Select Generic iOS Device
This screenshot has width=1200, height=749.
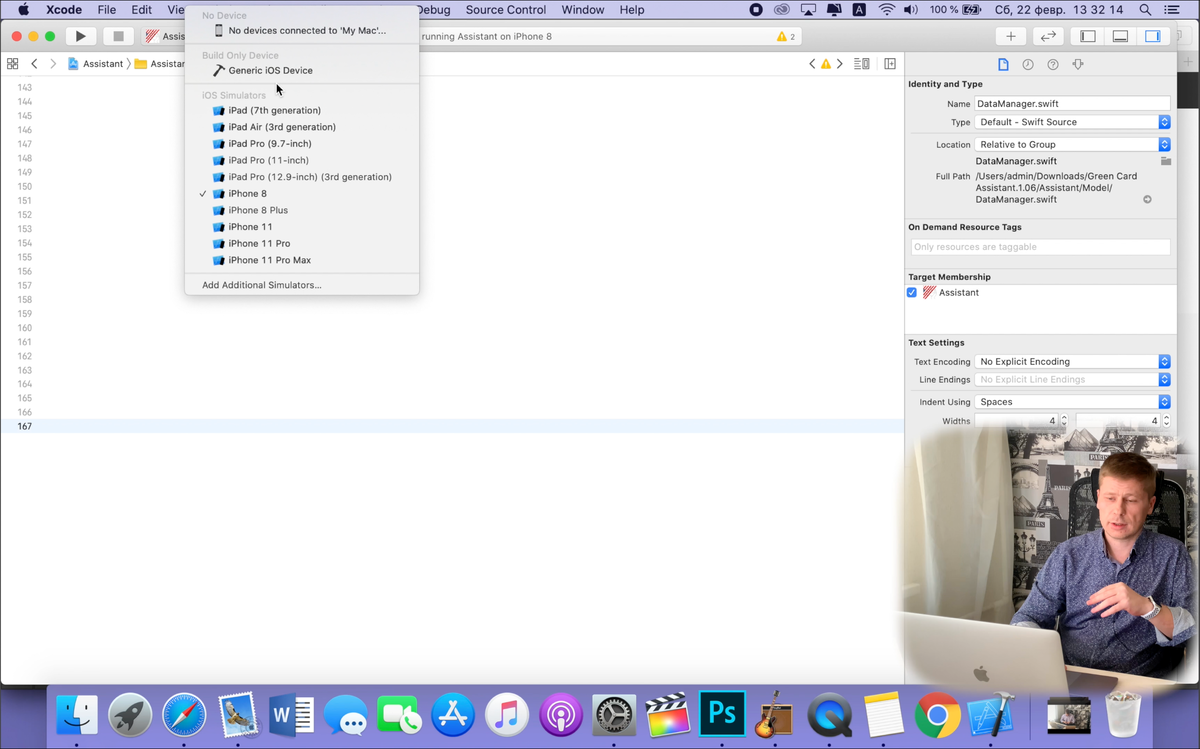coord(302,70)
